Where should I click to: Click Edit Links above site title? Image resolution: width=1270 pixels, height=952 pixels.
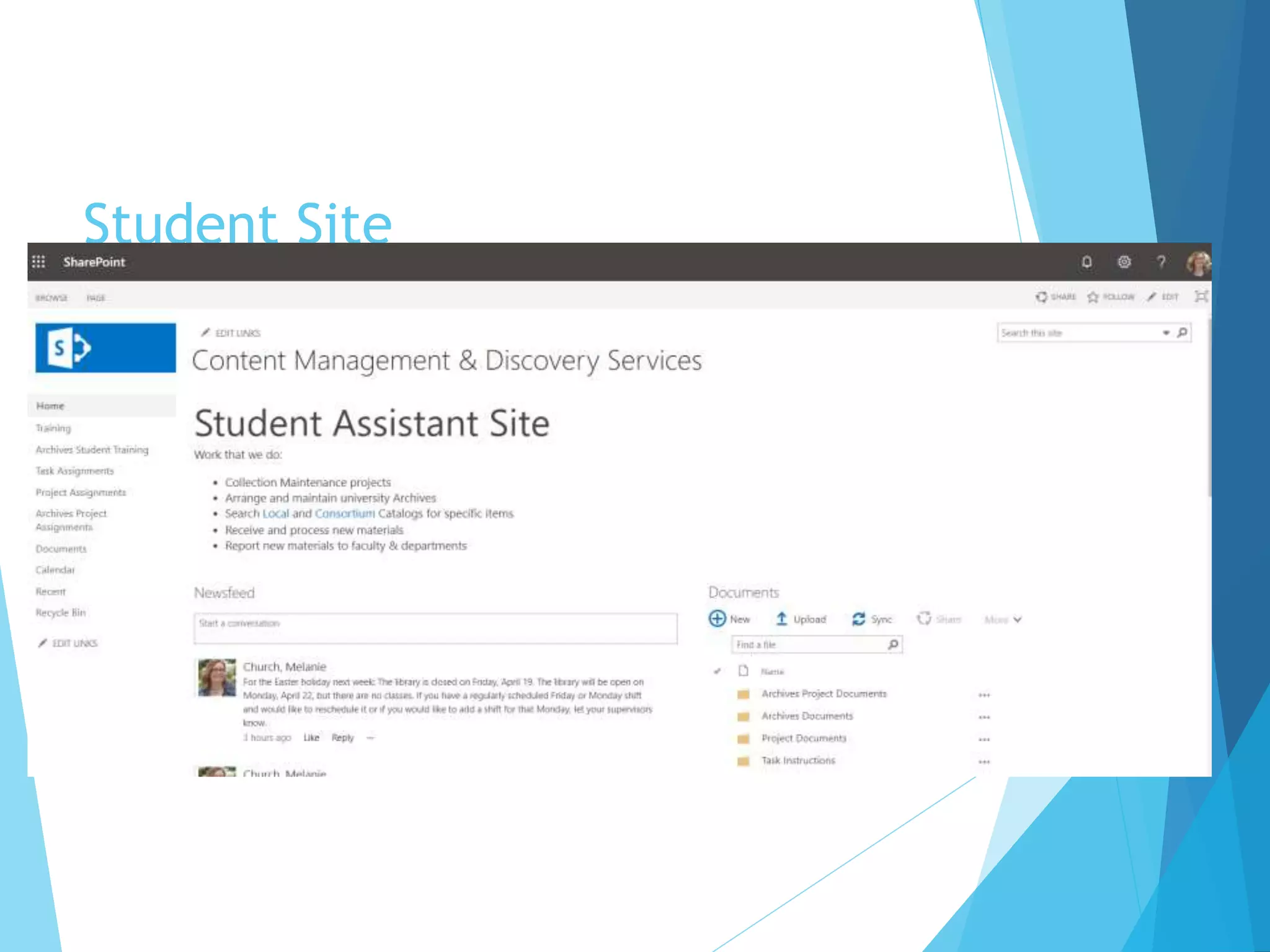pos(231,333)
